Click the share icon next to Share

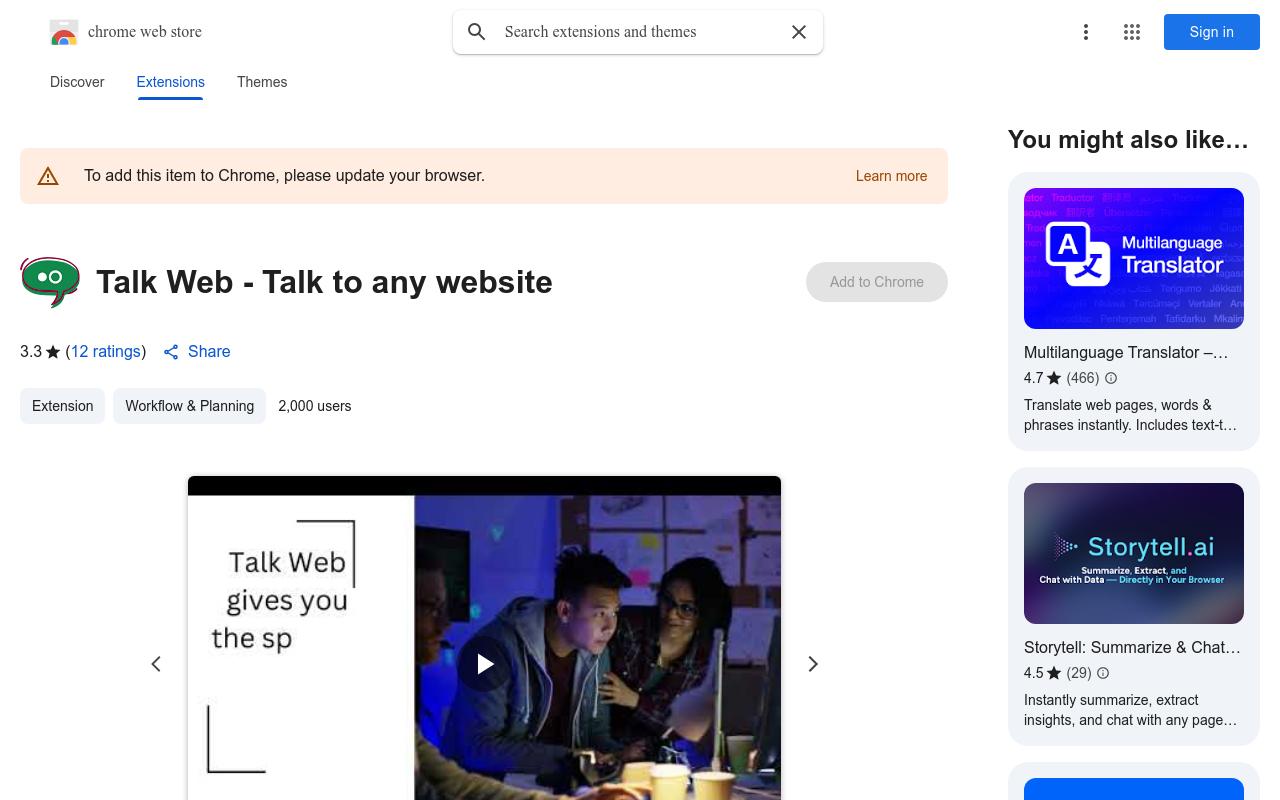171,352
